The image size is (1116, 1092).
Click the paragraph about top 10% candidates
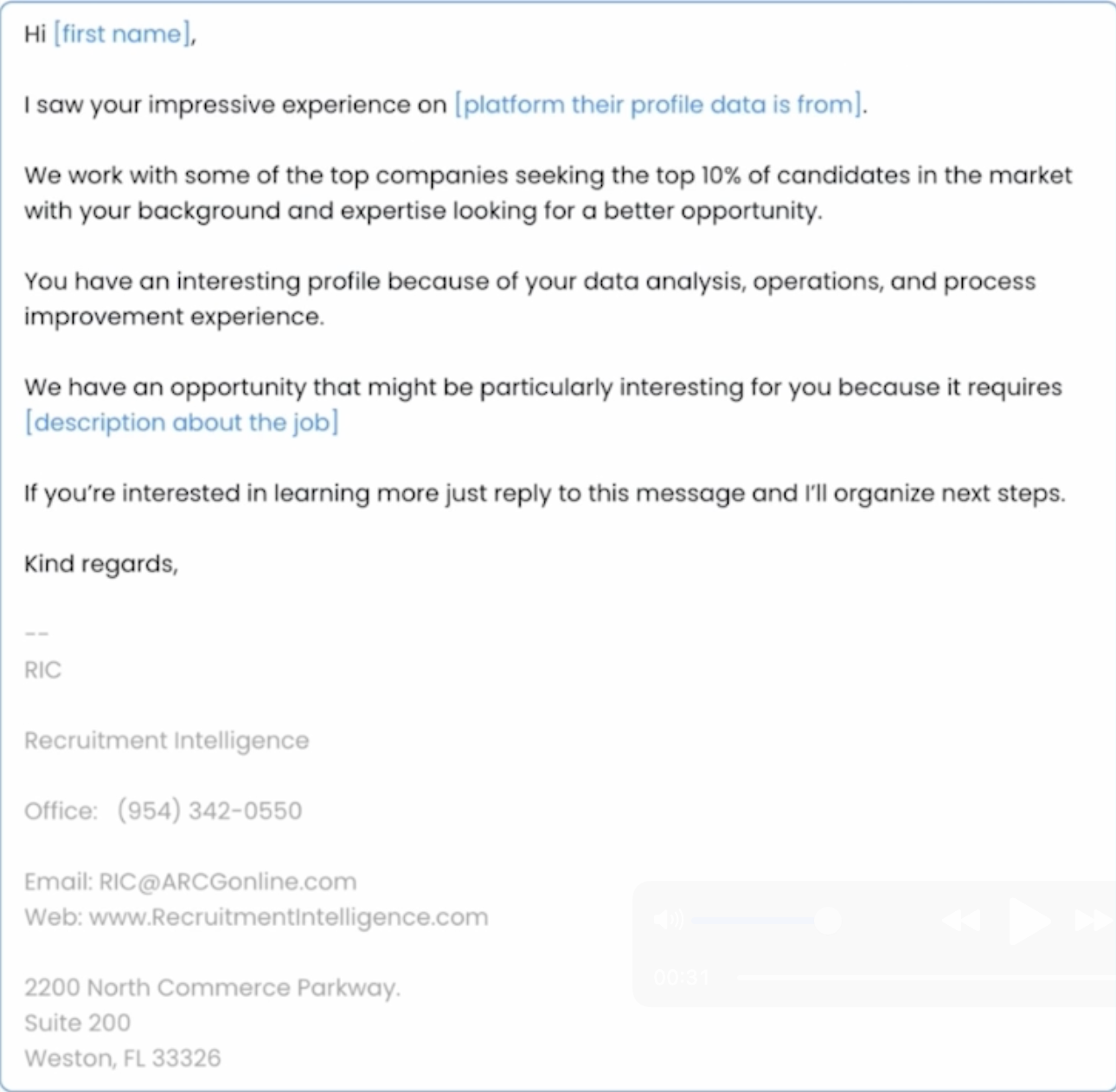pyautogui.click(x=547, y=193)
